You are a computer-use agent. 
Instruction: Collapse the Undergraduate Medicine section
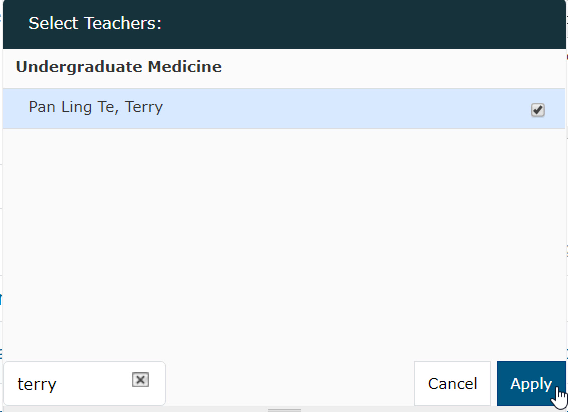pyautogui.click(x=118, y=67)
